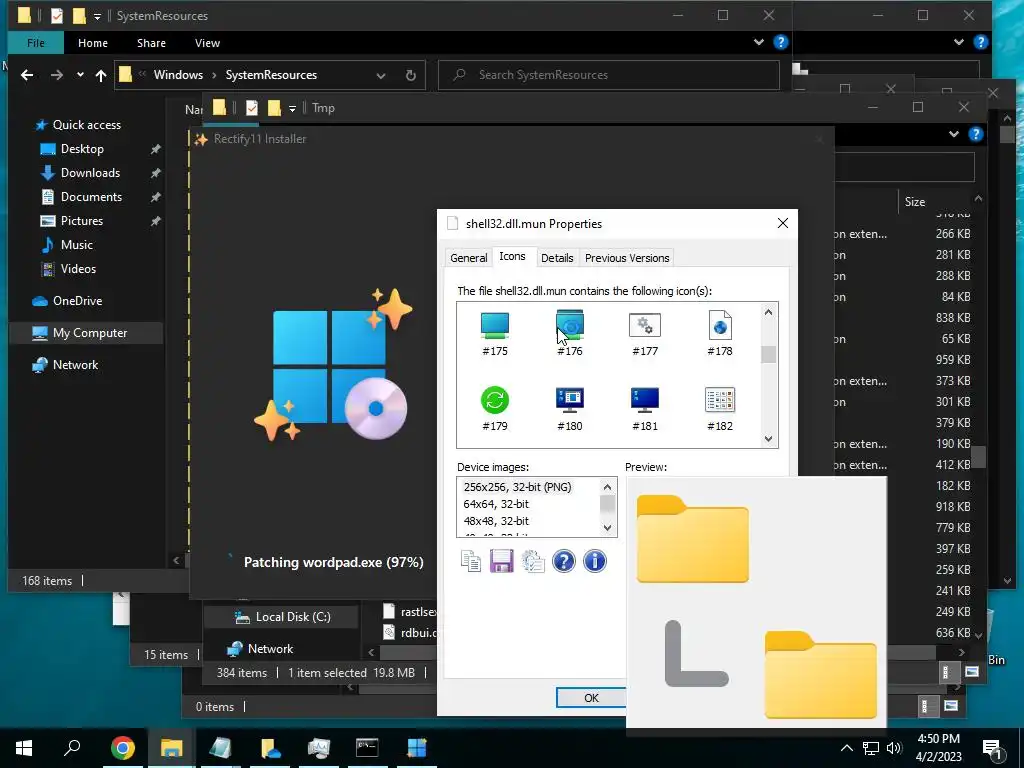The width and height of the screenshot is (1024, 768).
Task: Click the gear settings icon beside the save icon
Action: 533,561
